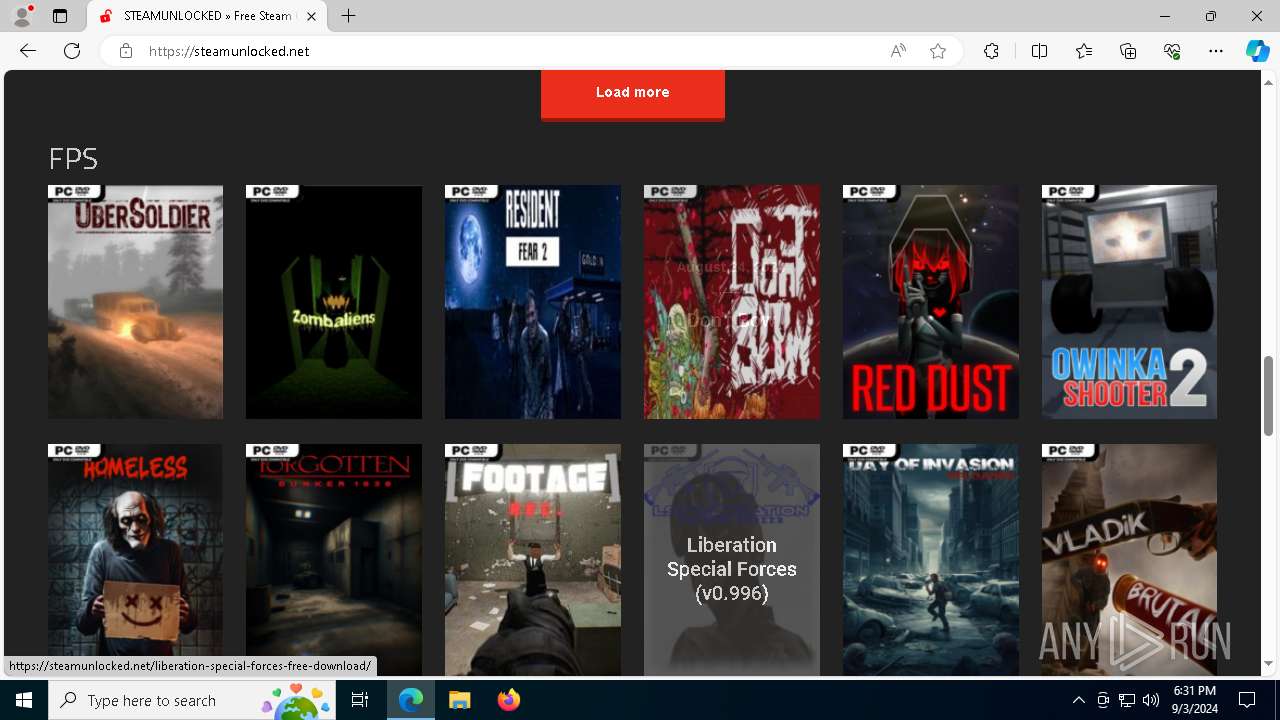This screenshot has width=1280, height=720.
Task: Close the STEAMUNLOCKED tab
Action: (312, 16)
